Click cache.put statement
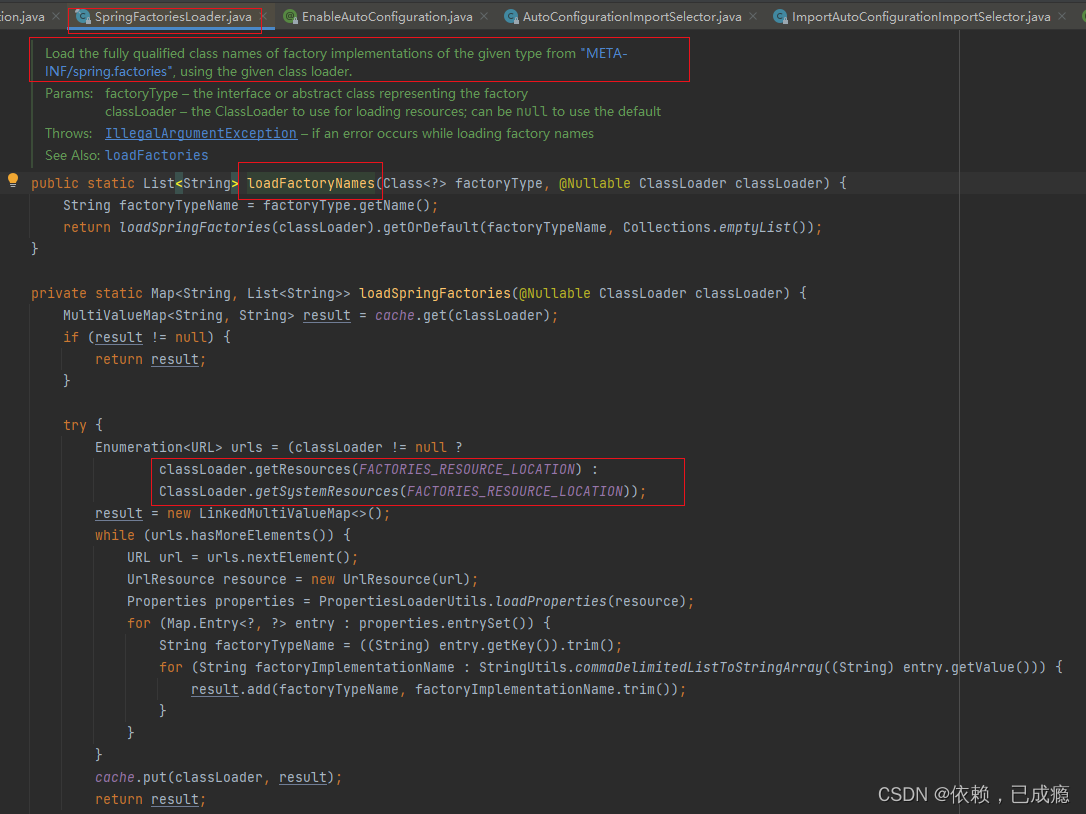 pos(219,777)
